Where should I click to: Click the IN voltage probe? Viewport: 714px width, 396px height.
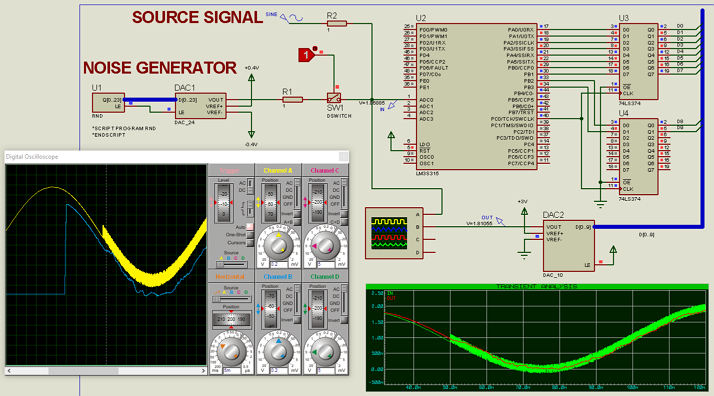[x=392, y=105]
